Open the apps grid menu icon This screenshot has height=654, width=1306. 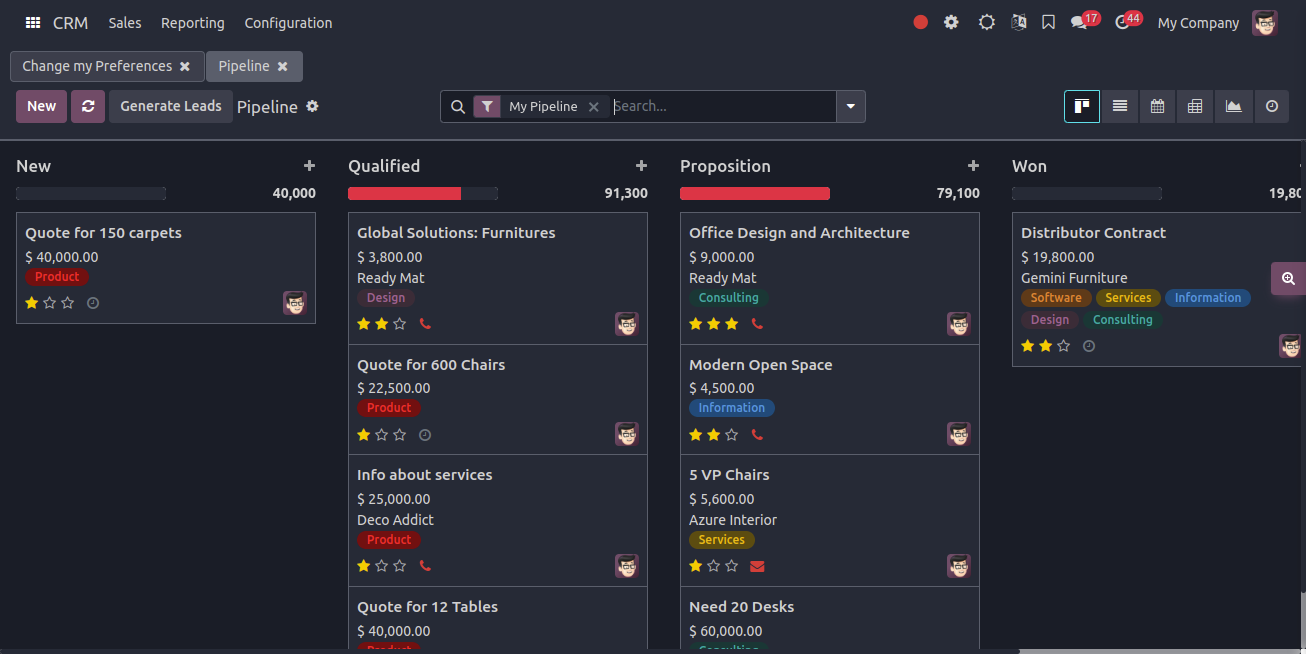click(33, 22)
